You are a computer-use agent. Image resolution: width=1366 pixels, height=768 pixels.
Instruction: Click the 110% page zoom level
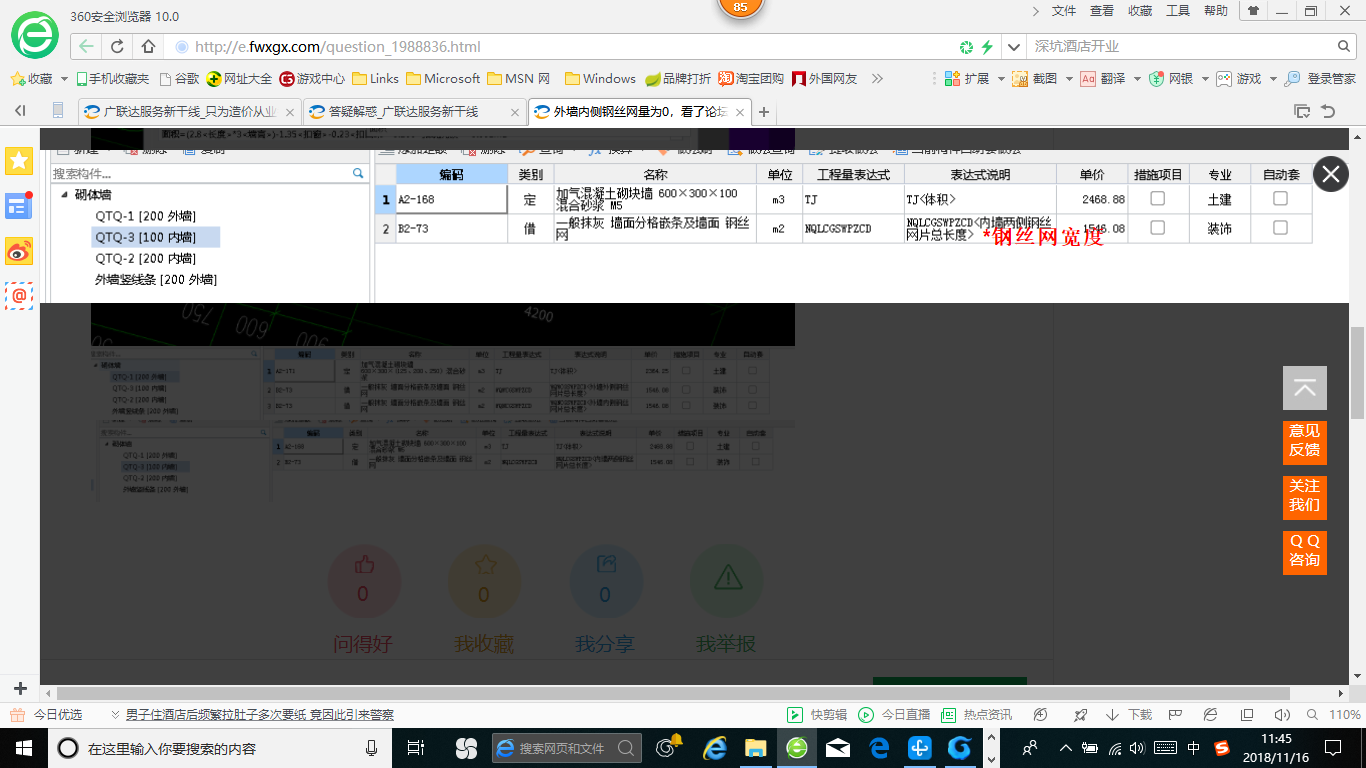tap(1345, 715)
